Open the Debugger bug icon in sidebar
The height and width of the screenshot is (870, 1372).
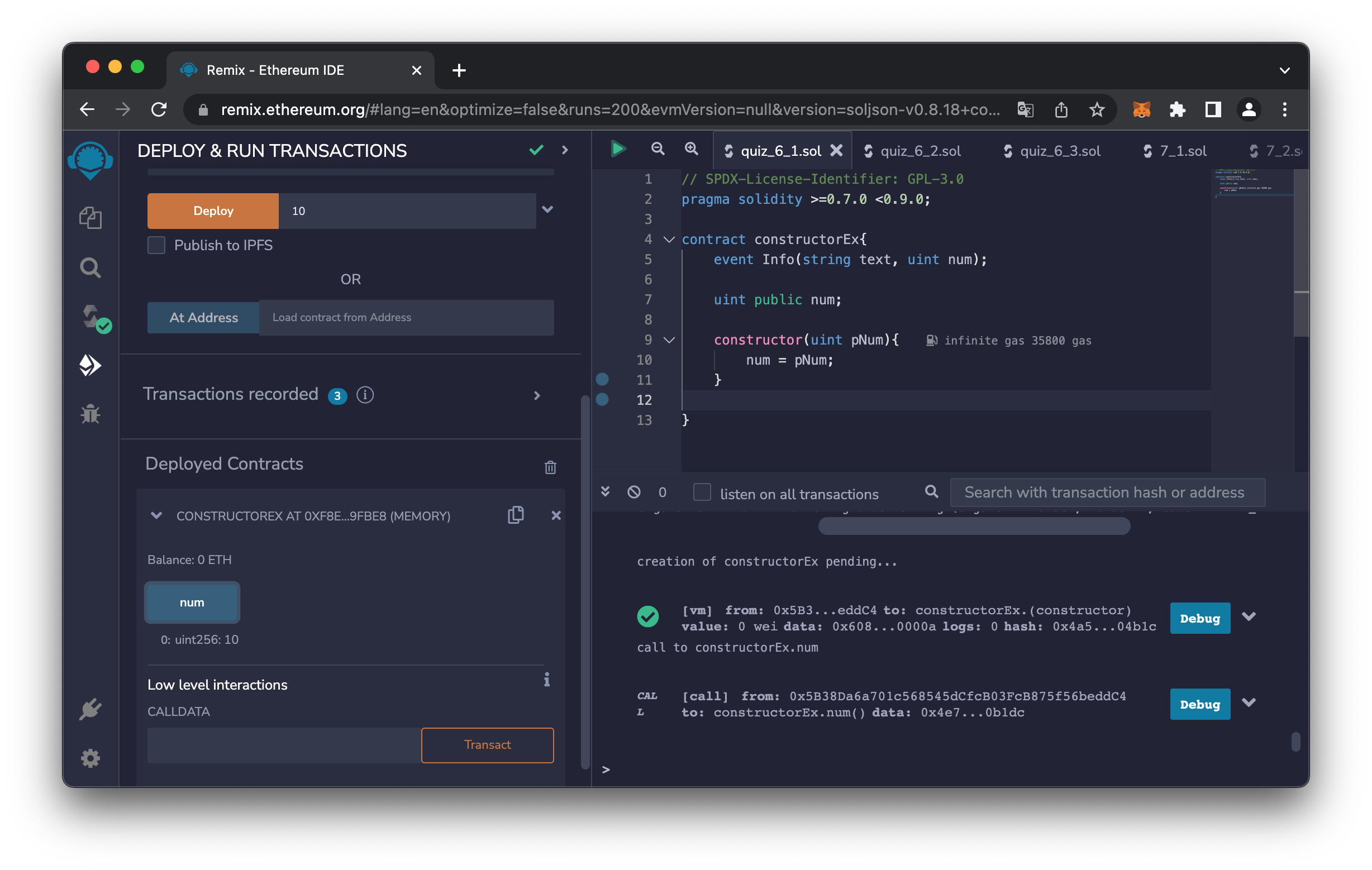[90, 414]
